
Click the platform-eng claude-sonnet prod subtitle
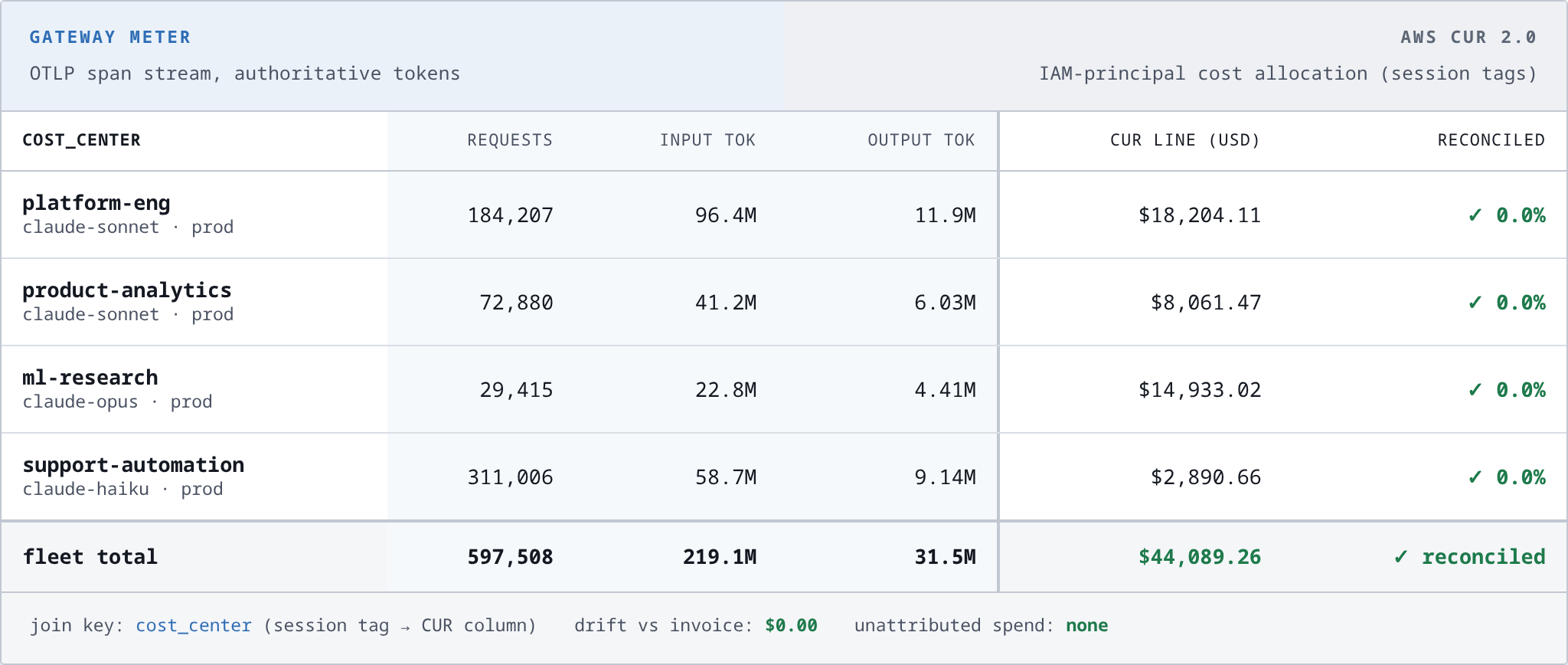pos(128,228)
